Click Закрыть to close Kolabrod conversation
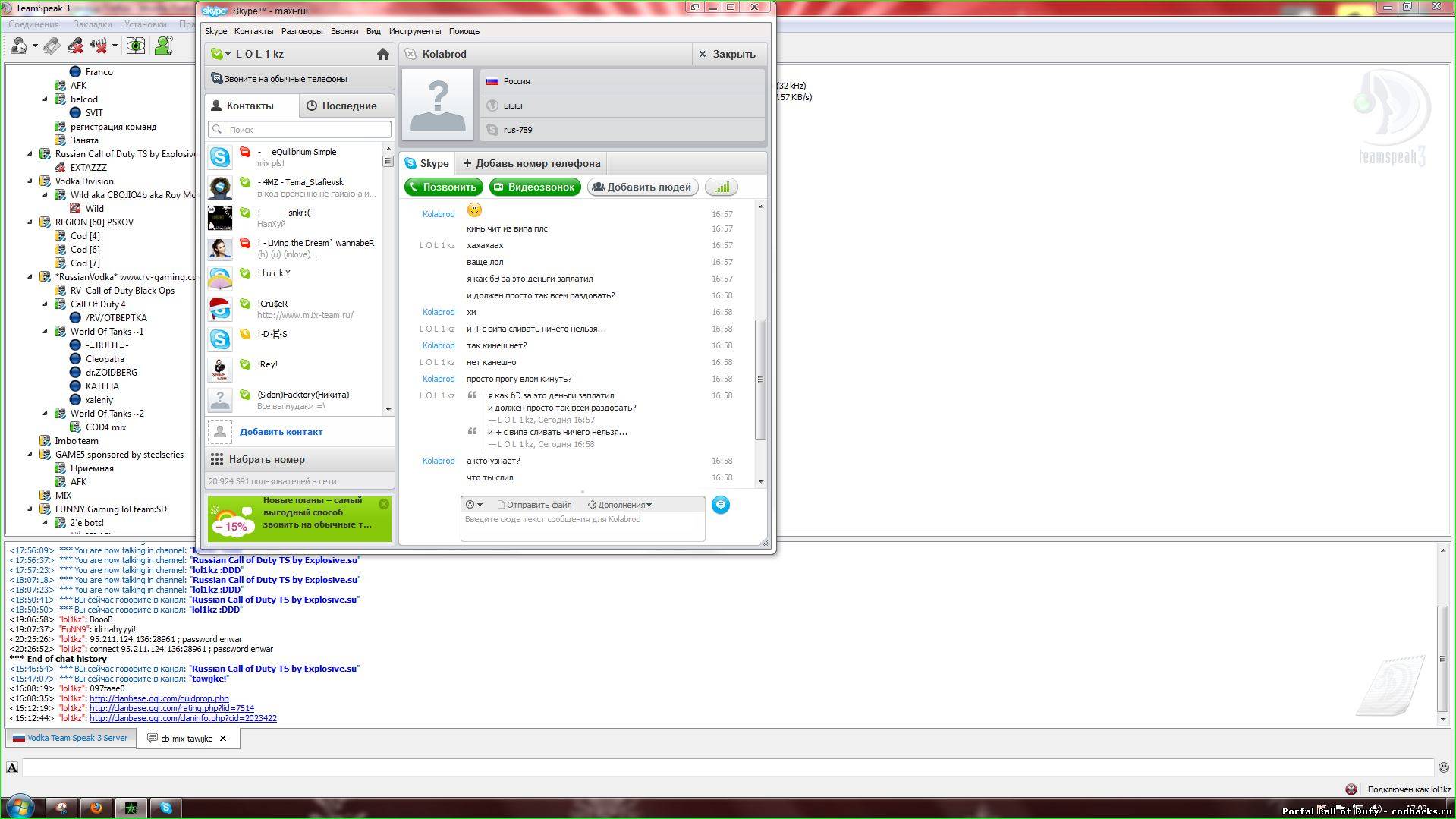1456x819 pixels. [x=727, y=55]
